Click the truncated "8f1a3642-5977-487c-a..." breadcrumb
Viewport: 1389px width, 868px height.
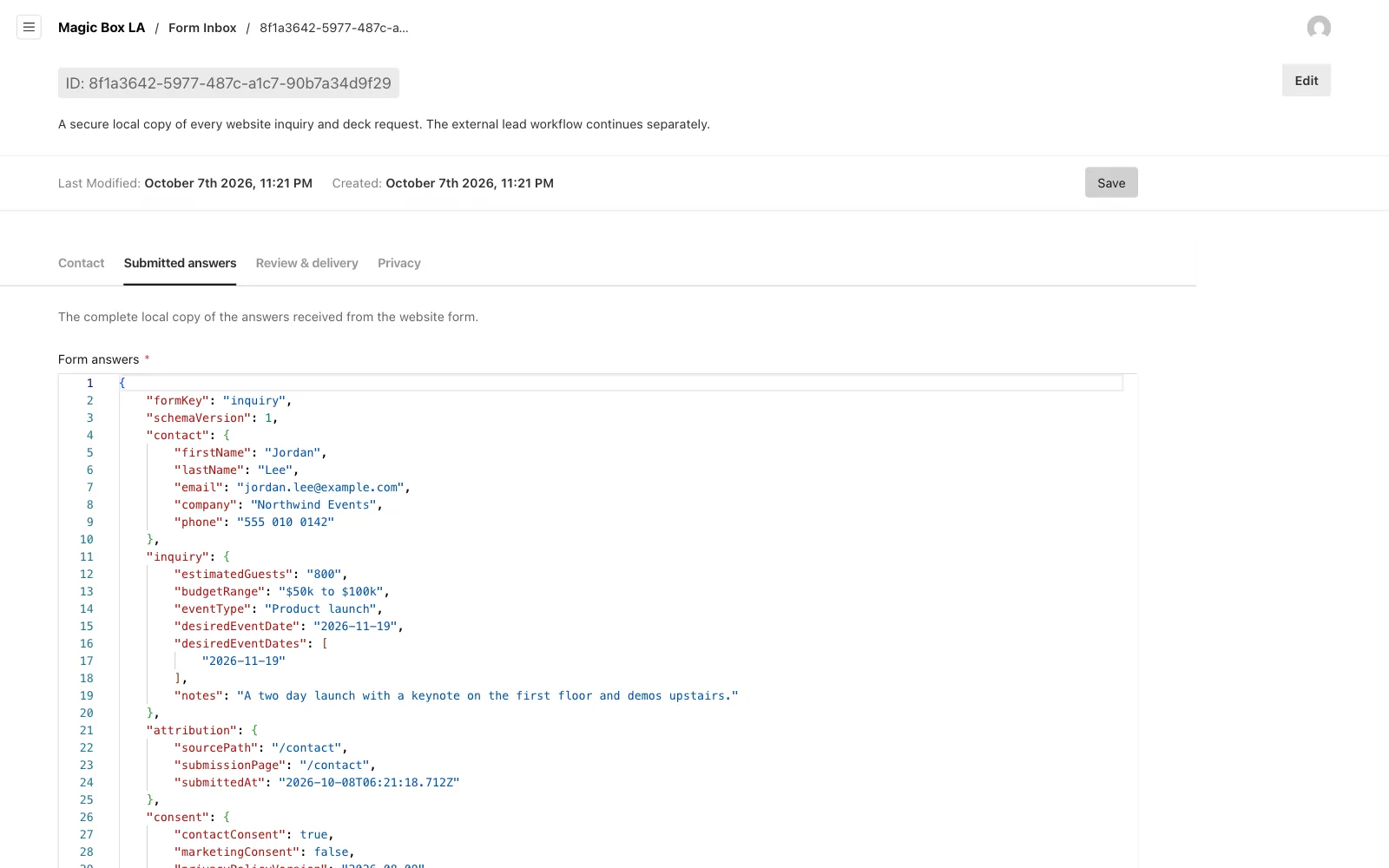pyautogui.click(x=334, y=28)
